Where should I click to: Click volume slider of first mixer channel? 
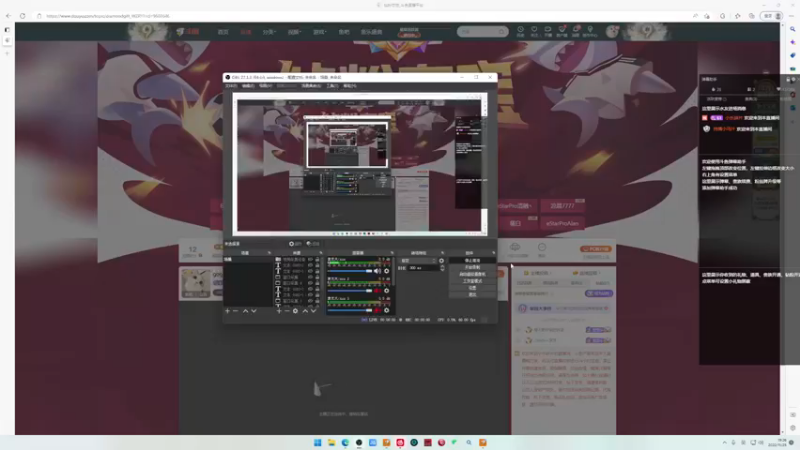point(350,271)
